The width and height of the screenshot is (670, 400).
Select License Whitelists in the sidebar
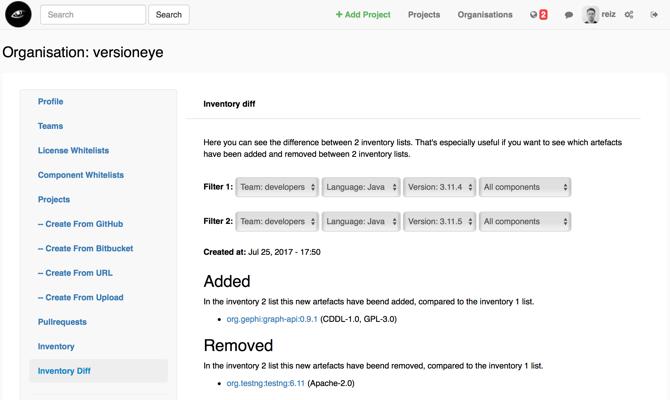(x=73, y=151)
